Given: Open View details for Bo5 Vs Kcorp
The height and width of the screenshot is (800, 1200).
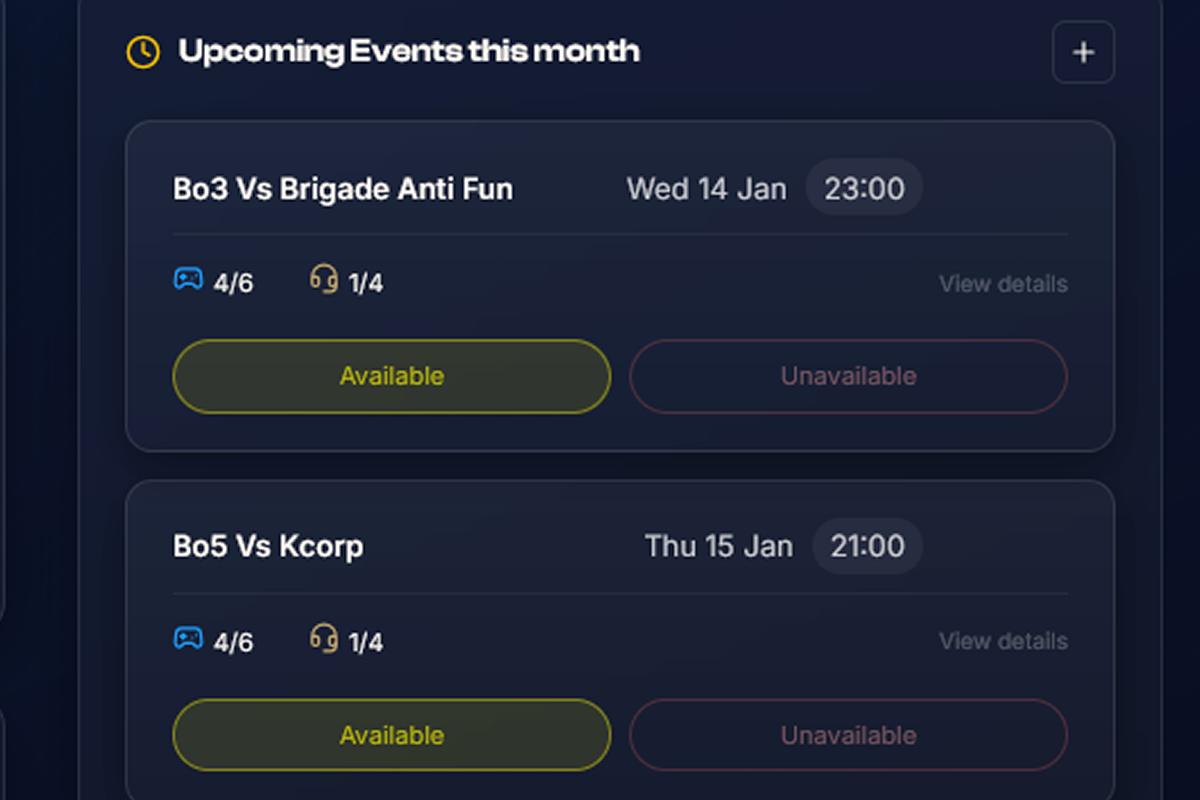Looking at the screenshot, I should coord(1003,641).
